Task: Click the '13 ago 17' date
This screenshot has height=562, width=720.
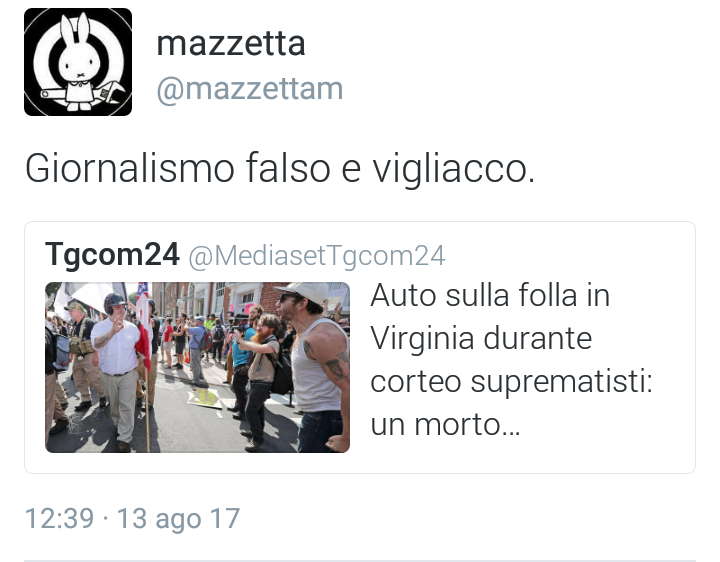Action: [178, 519]
